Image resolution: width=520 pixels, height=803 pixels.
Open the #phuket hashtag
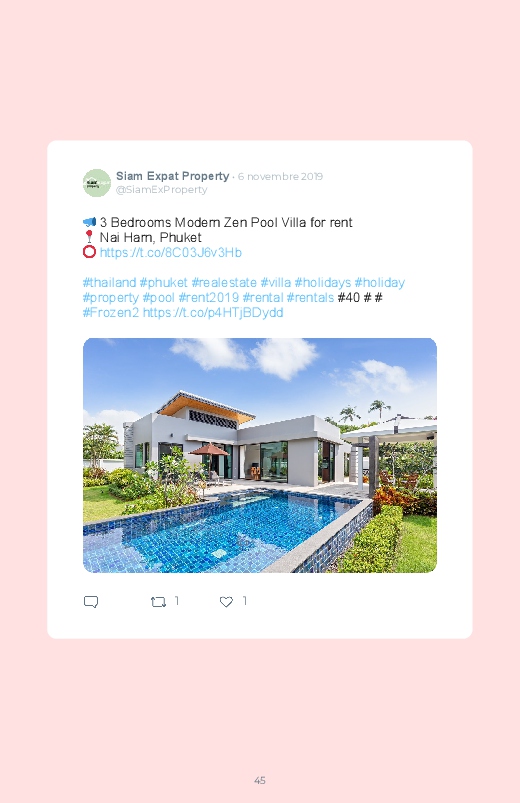(x=163, y=283)
